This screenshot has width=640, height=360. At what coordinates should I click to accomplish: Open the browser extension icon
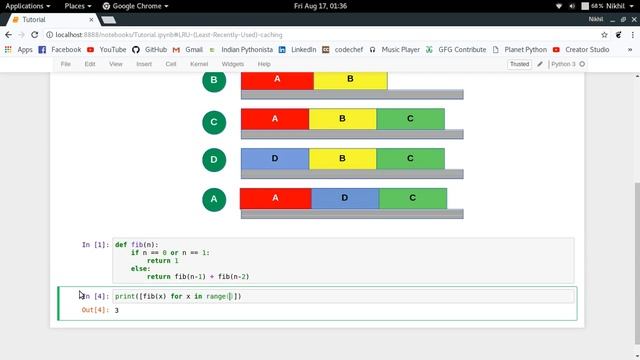tap(618, 35)
